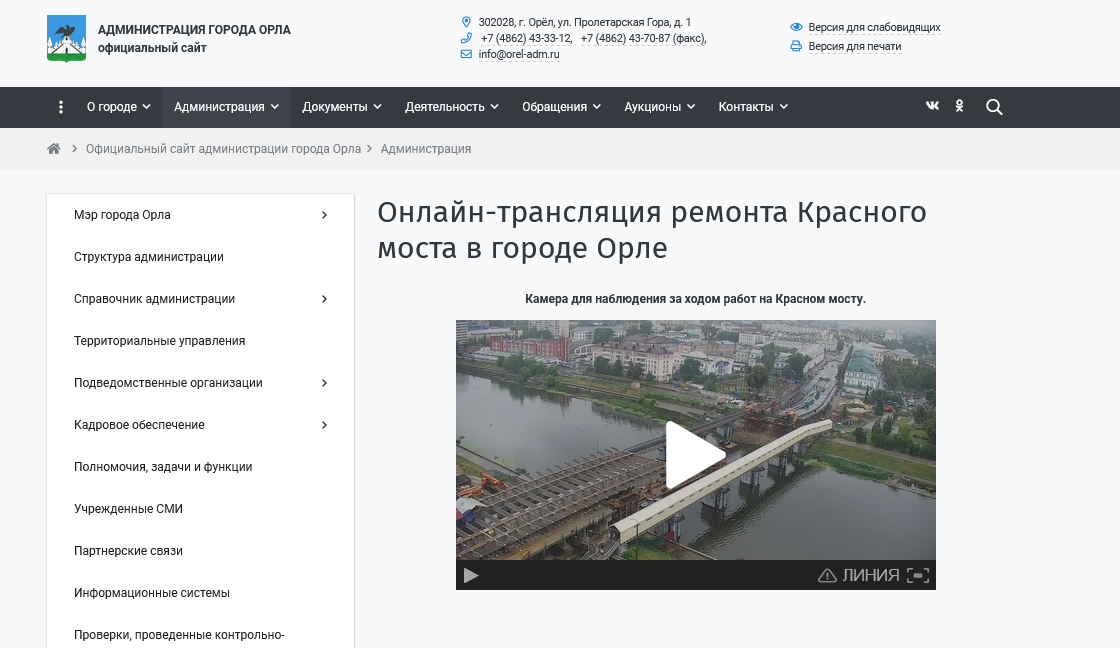Screen dimensions: 1120x648
Task: Expand the Деятельность dropdown menu
Action: (451, 107)
